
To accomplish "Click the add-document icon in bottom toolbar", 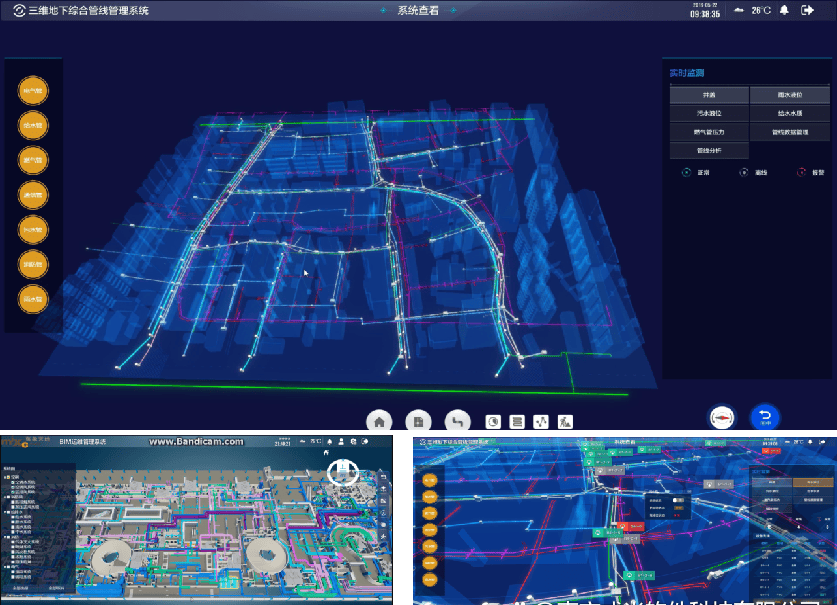I will tap(418, 421).
